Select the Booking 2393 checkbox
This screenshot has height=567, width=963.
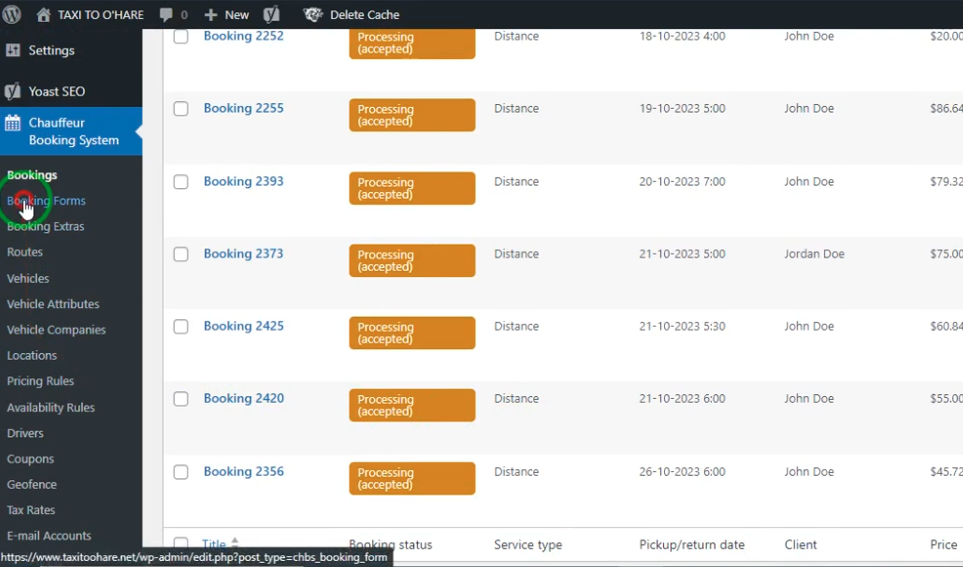pos(181,182)
